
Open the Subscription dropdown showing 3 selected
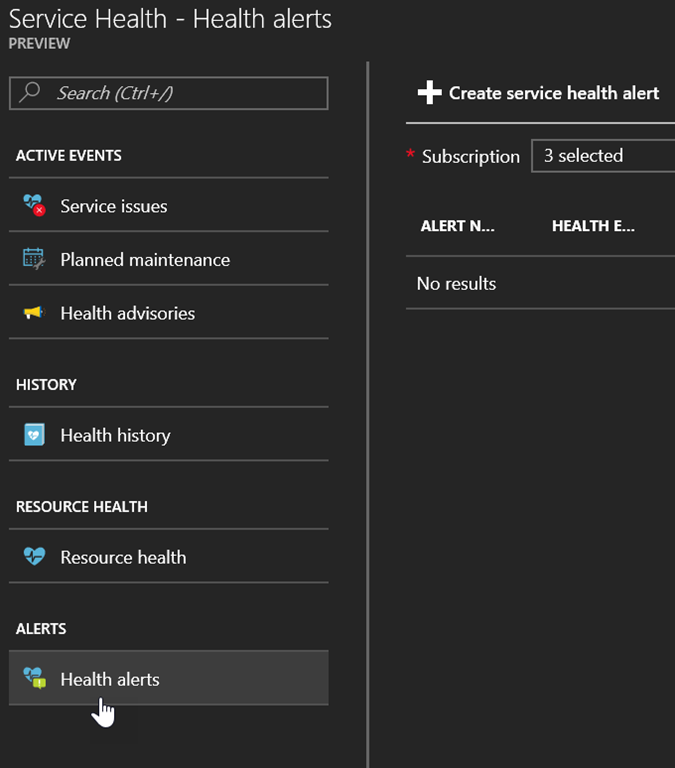[x=602, y=156]
